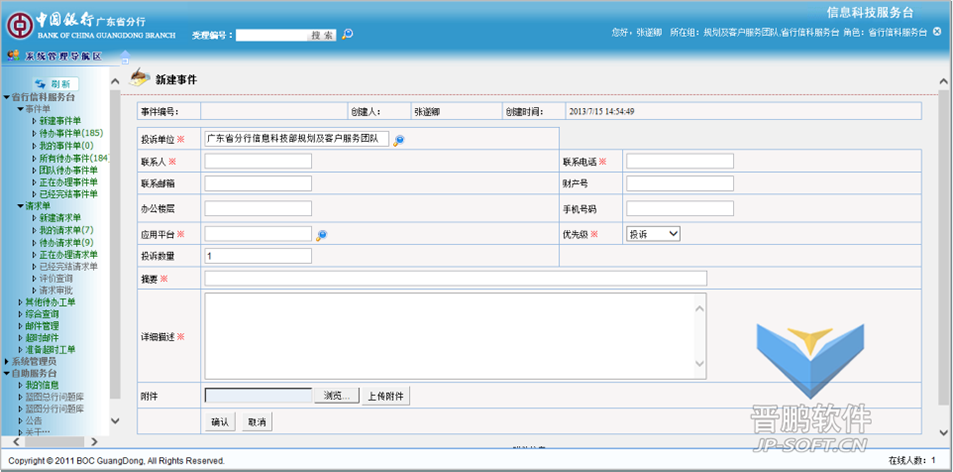This screenshot has width=953, height=472.
Task: Click the magnifier icon beside the top 搜索 button
Action: point(347,35)
